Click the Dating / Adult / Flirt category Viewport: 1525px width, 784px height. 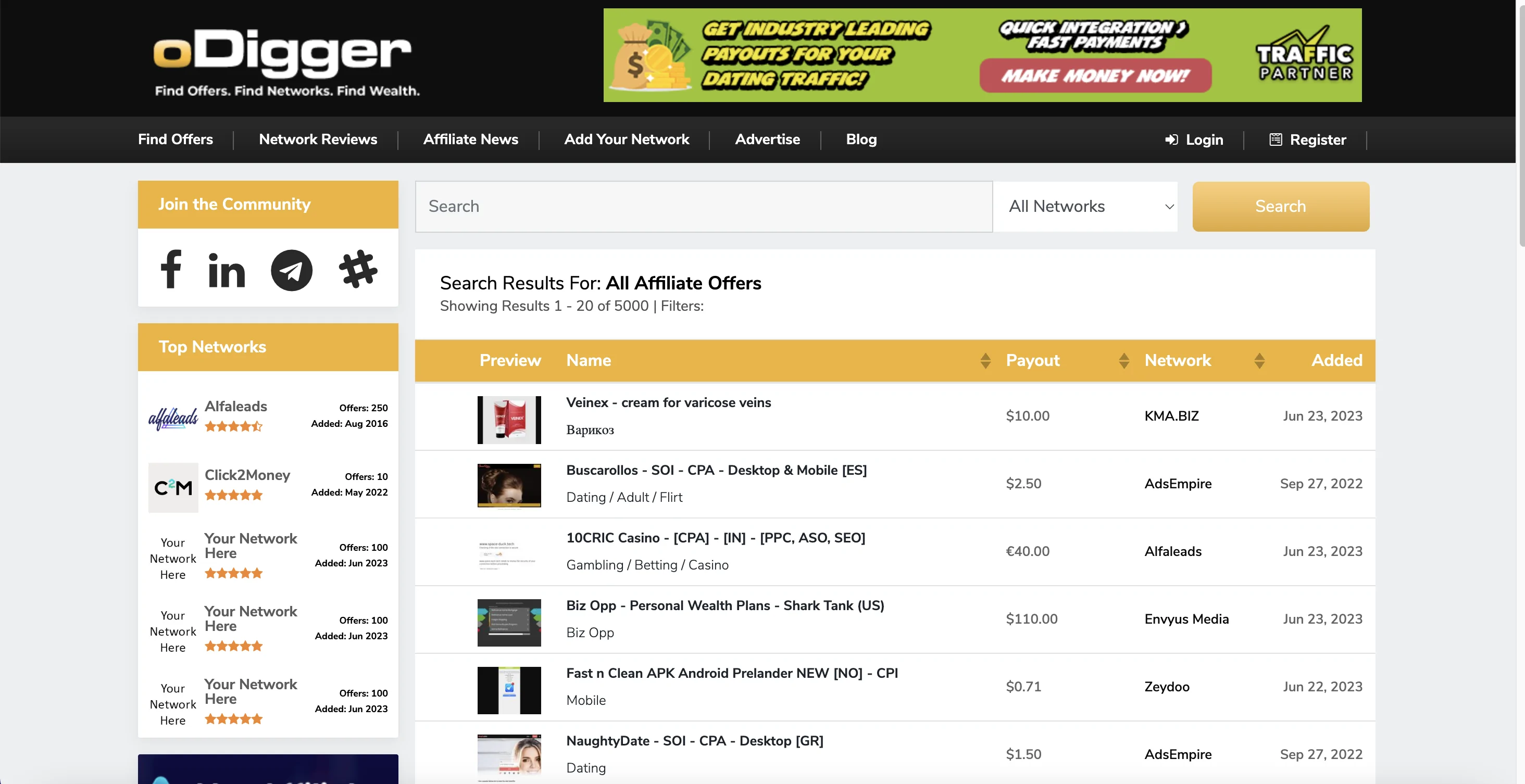624,498
